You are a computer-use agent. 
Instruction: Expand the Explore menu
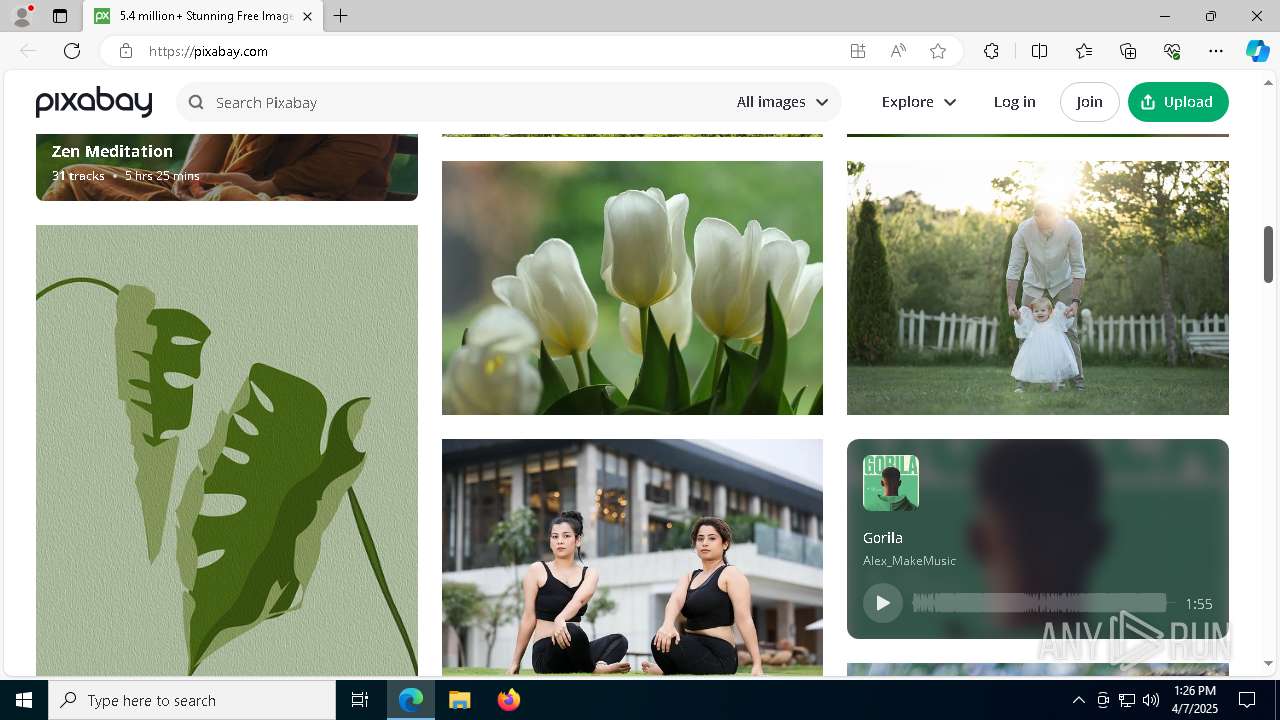[x=919, y=102]
